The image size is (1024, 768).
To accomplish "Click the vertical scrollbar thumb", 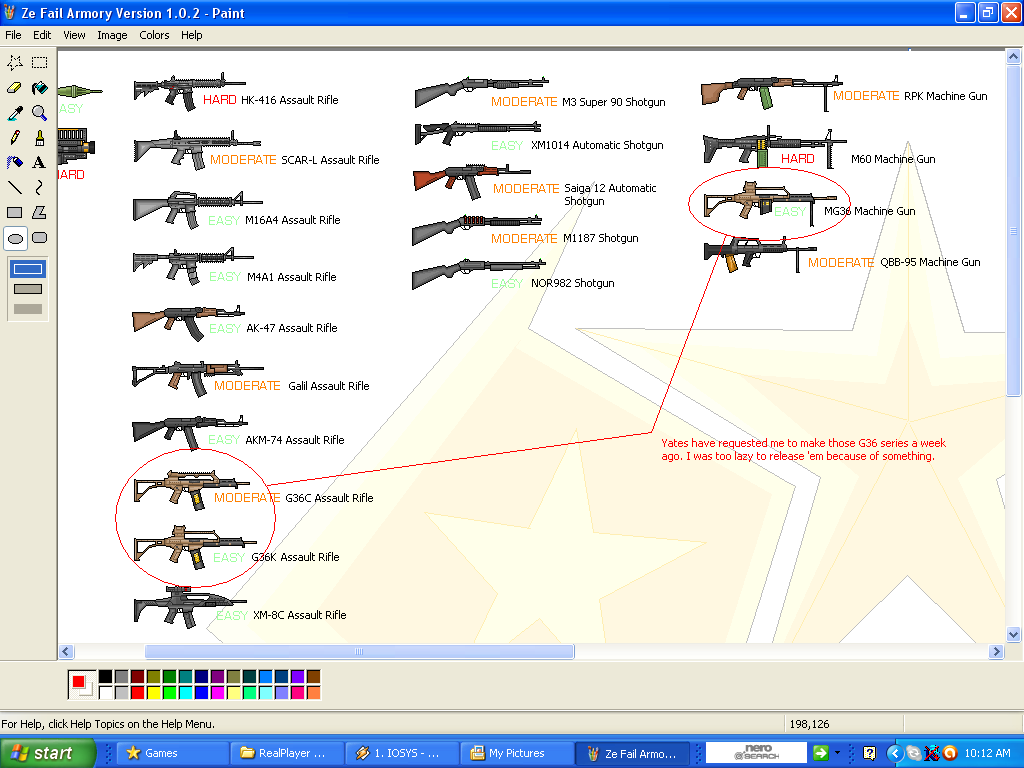I will coord(1013,231).
